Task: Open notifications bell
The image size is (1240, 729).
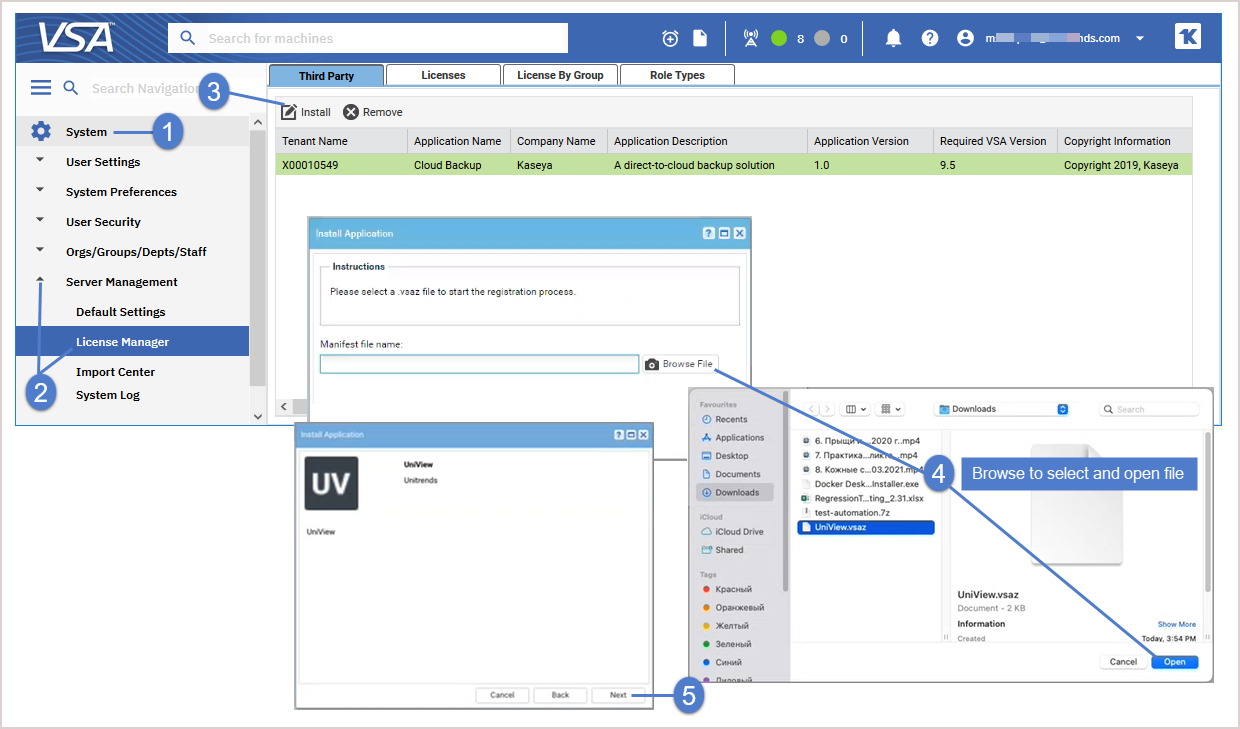Action: click(894, 38)
